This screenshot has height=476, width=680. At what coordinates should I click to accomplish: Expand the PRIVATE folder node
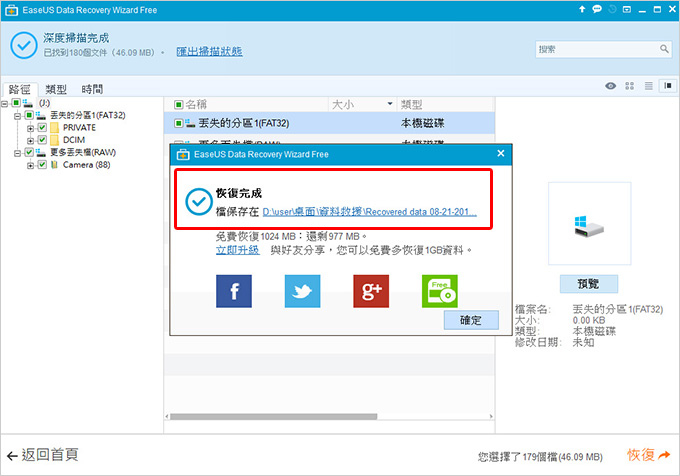[x=30, y=128]
